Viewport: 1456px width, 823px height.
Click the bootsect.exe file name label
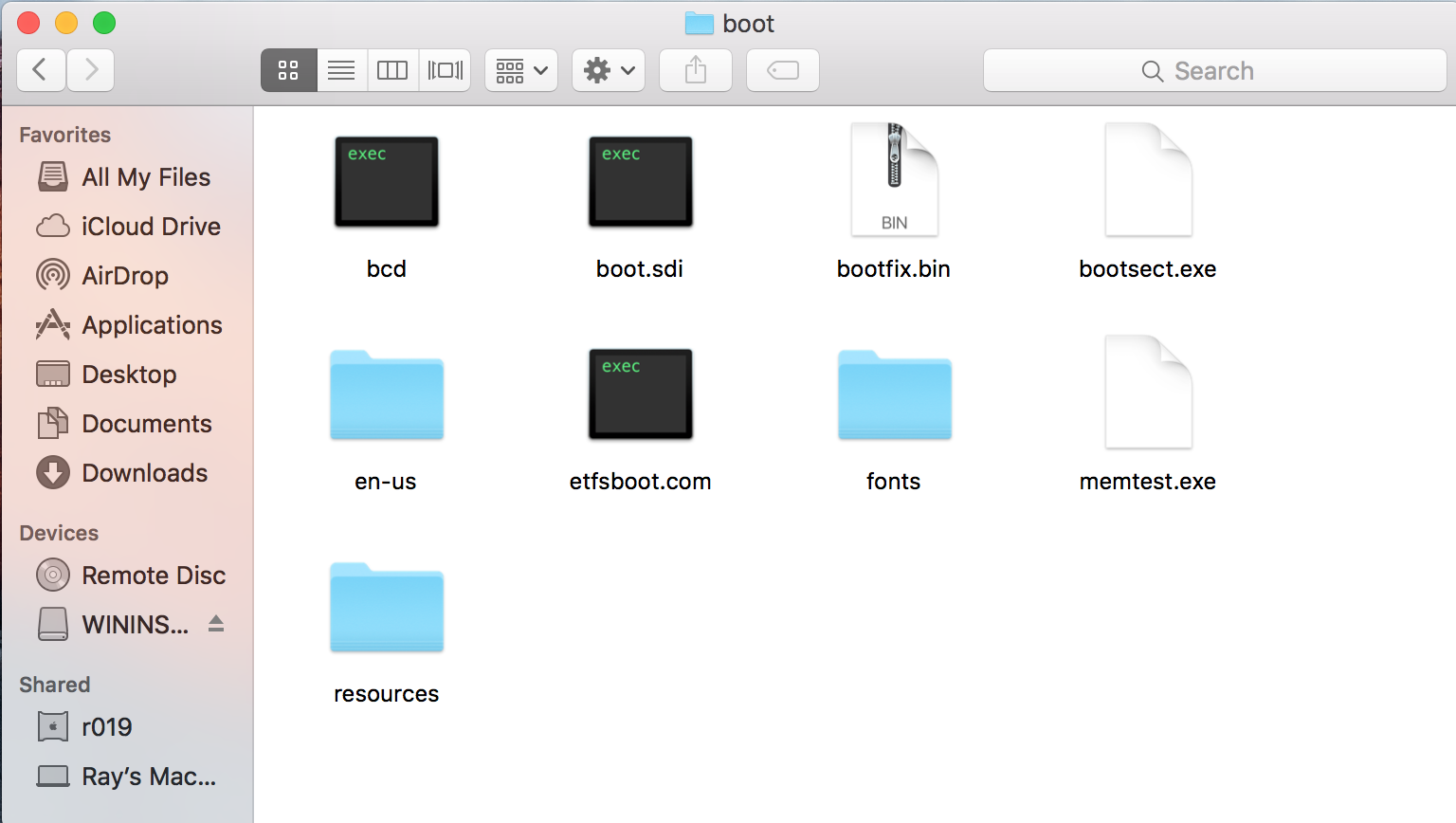coord(1148,269)
